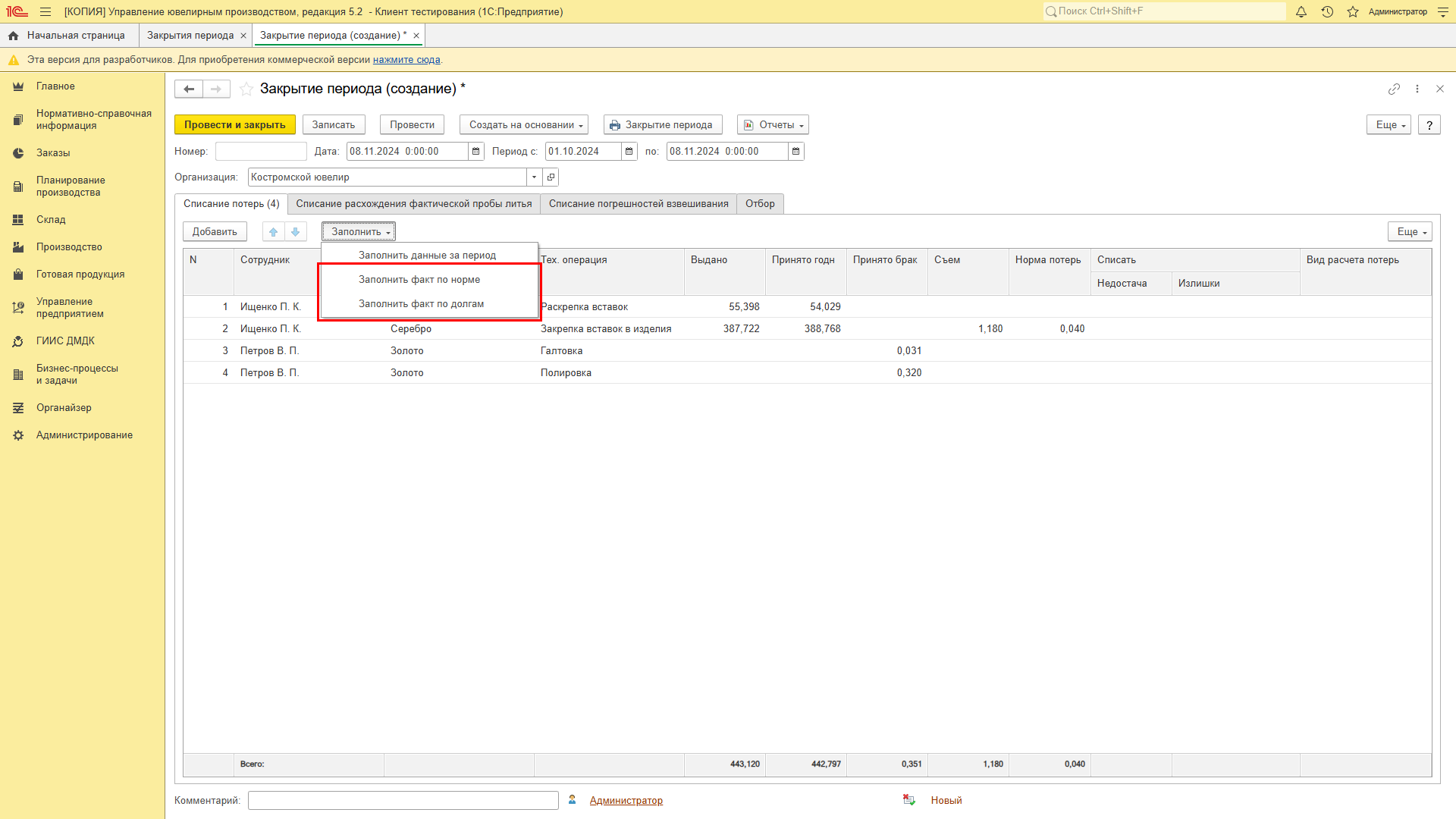Viewport: 1456px width, 819px height.
Task: Open Начальная страница home tab
Action: point(67,36)
